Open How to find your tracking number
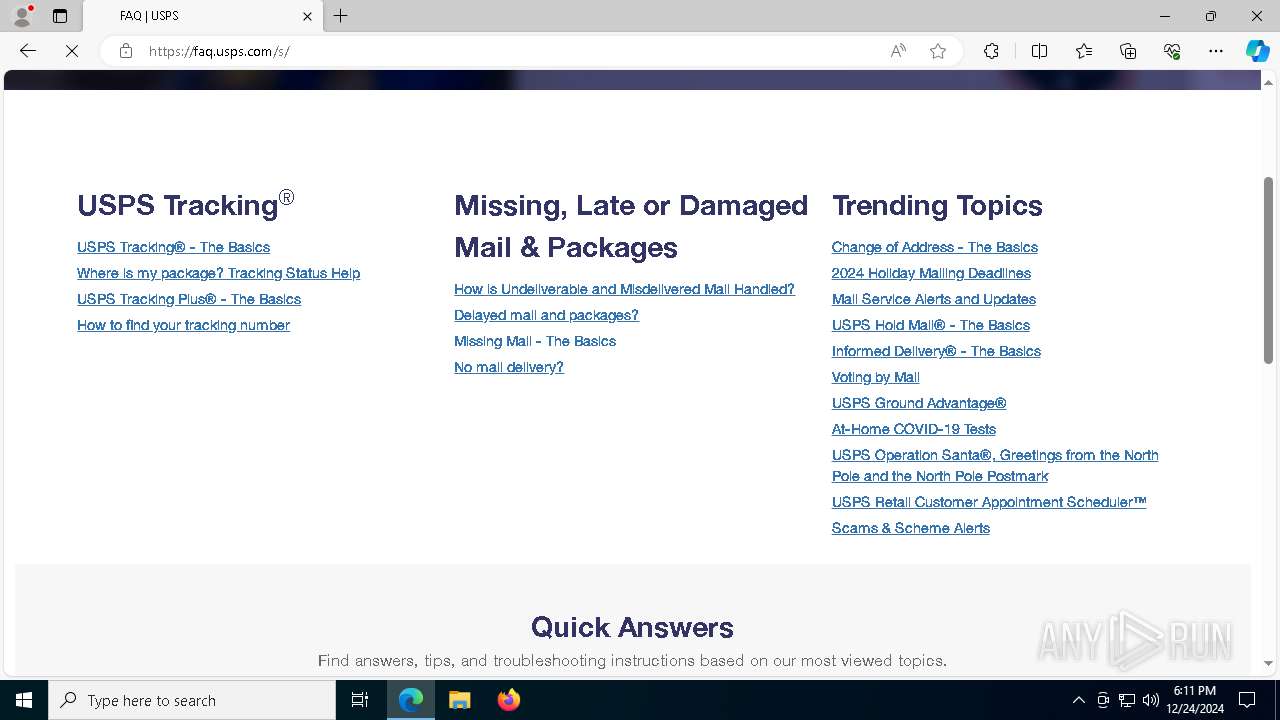Image resolution: width=1280 pixels, height=720 pixels. 183,325
